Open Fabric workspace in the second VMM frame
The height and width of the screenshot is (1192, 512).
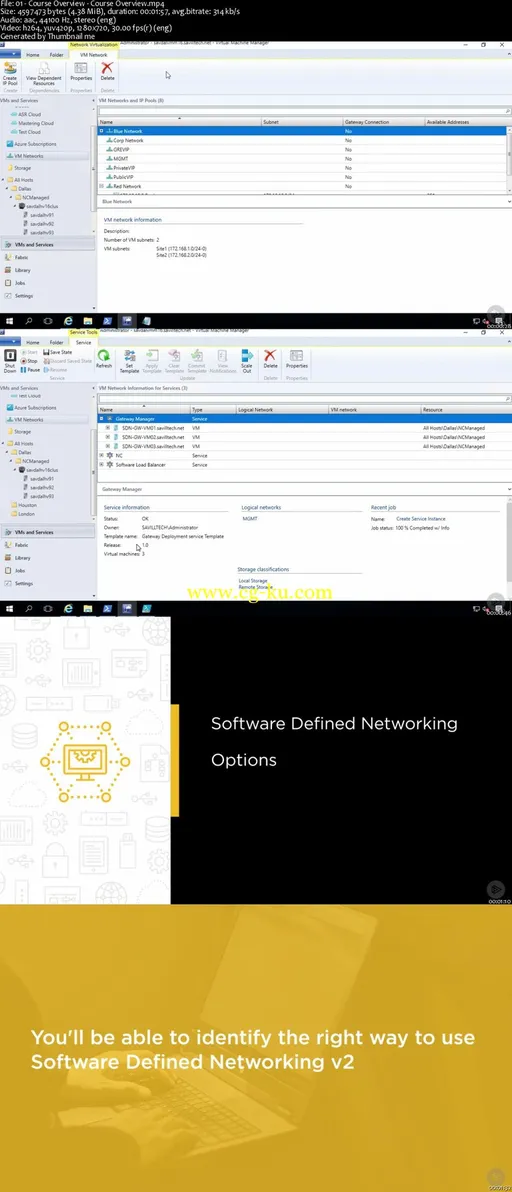coord(22,545)
